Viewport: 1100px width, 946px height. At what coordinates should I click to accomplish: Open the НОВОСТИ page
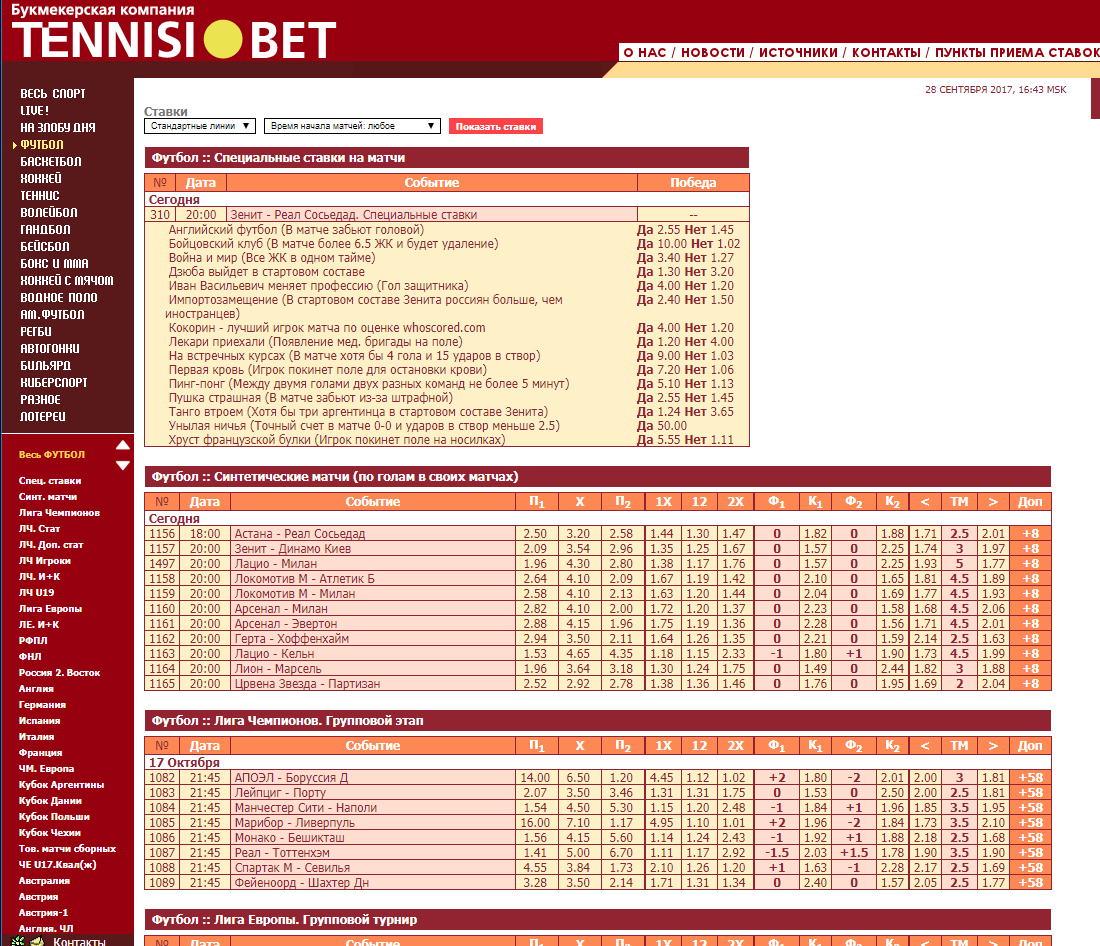point(713,53)
